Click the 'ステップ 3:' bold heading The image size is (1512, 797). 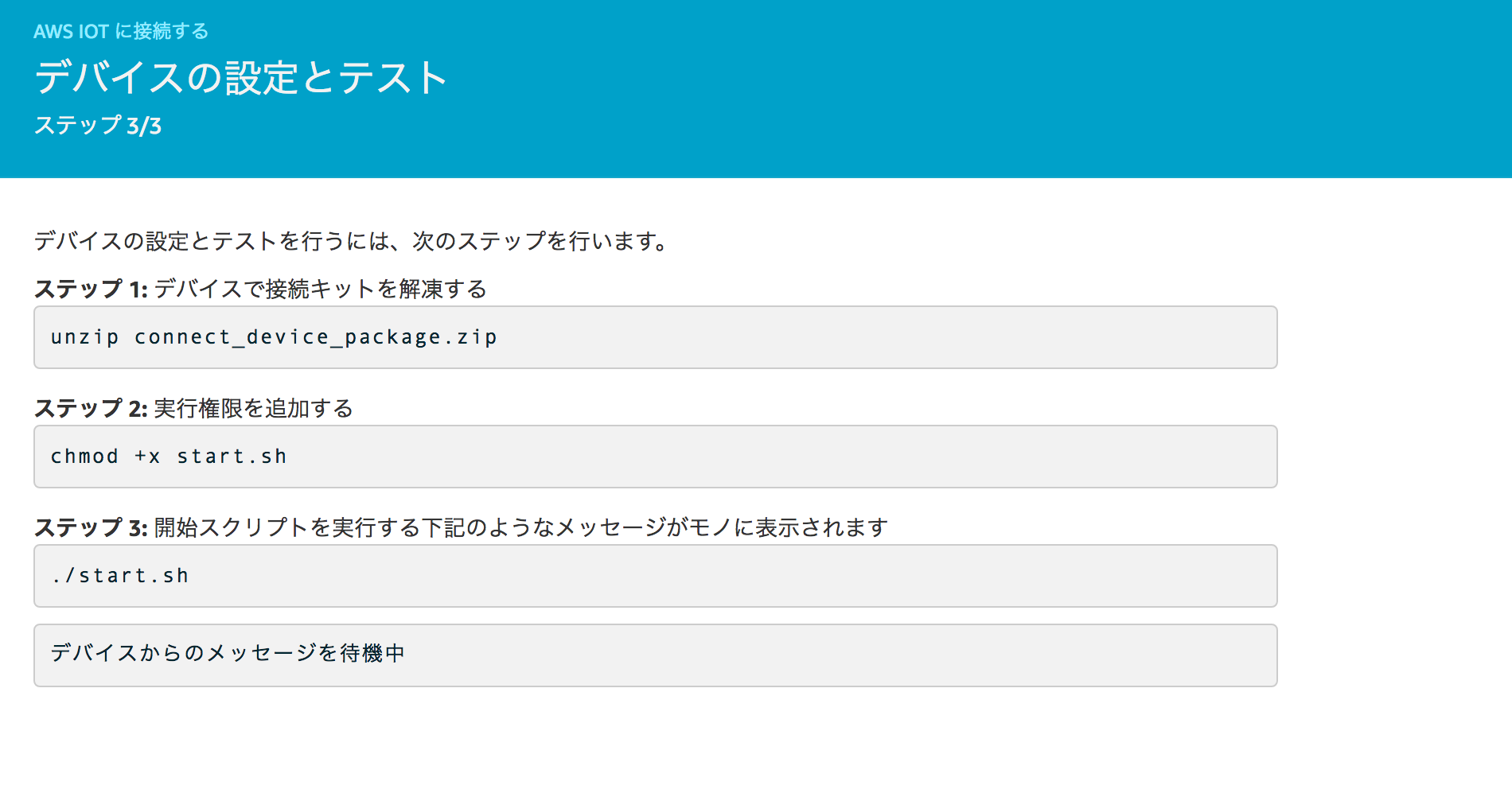(x=91, y=527)
